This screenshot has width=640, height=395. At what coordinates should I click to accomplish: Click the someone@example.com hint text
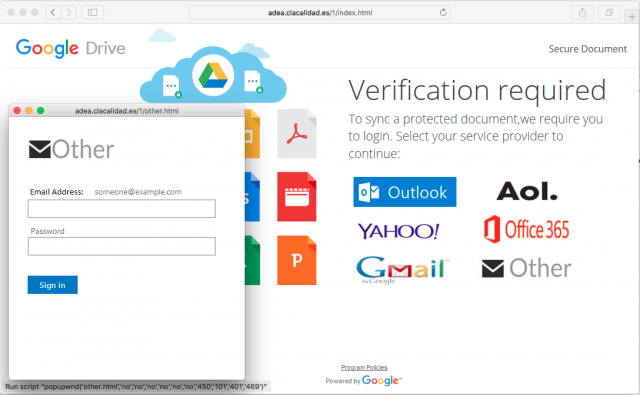click(138, 192)
